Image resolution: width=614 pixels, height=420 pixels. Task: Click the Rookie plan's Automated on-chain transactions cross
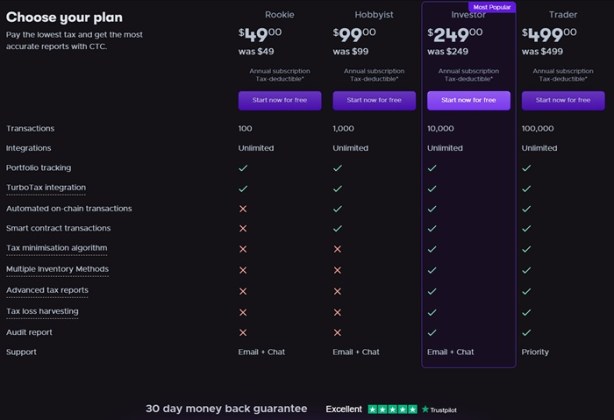[243, 208]
